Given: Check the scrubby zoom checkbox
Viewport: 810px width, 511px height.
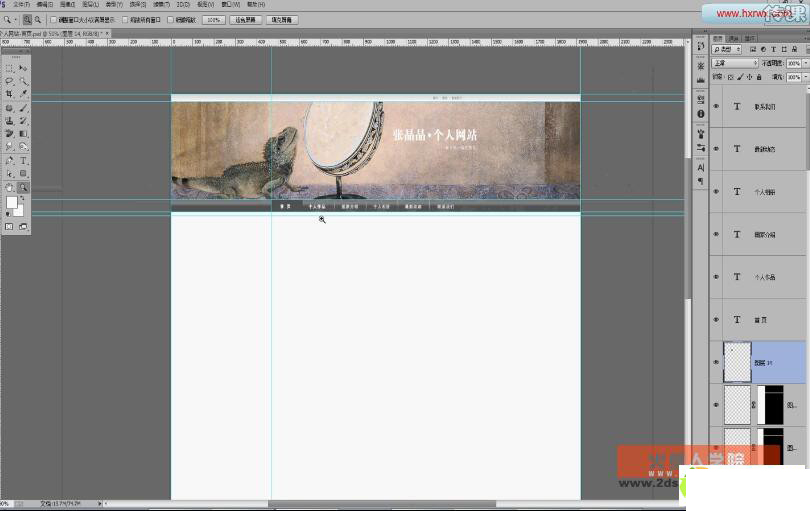Looking at the screenshot, I should [171, 19].
